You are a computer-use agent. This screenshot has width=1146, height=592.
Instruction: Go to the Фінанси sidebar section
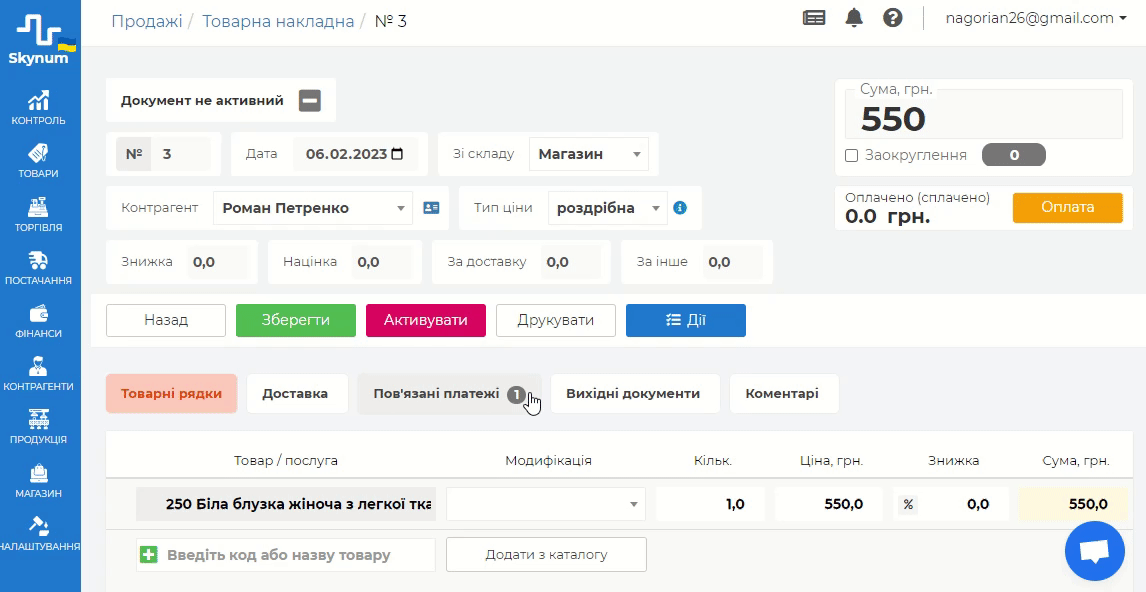click(39, 321)
